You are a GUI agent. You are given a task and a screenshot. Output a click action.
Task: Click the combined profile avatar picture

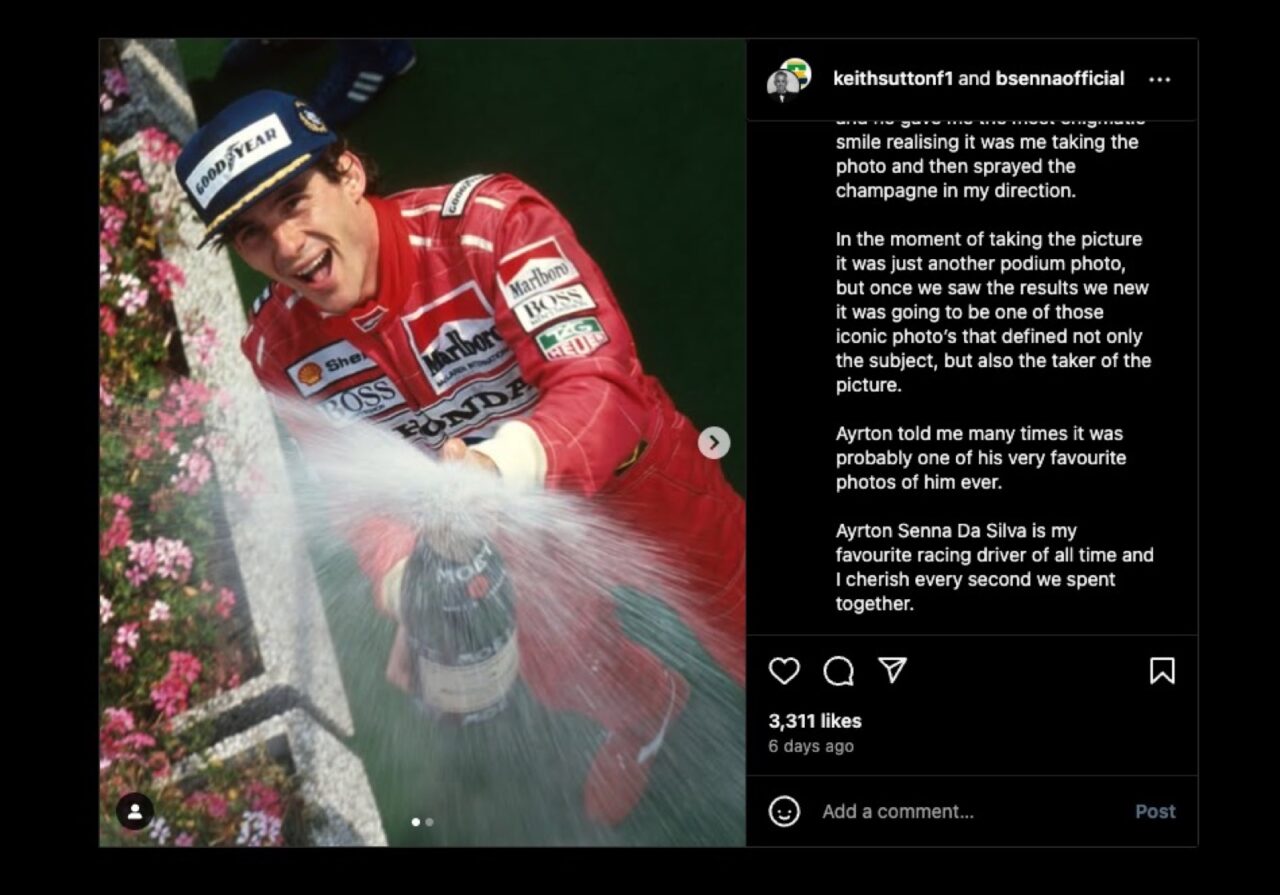pyautogui.click(x=788, y=80)
